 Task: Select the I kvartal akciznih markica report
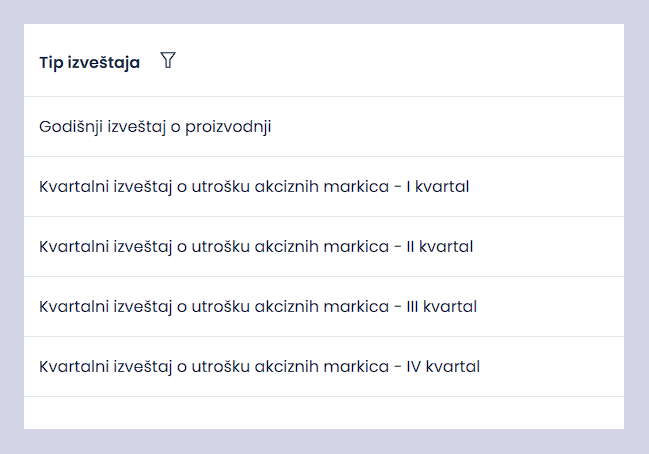coord(324,187)
